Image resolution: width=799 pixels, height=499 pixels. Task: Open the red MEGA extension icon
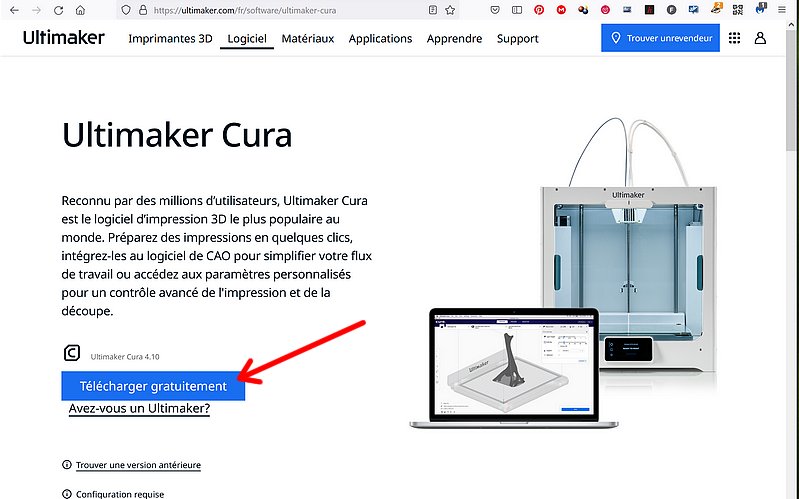(561, 10)
